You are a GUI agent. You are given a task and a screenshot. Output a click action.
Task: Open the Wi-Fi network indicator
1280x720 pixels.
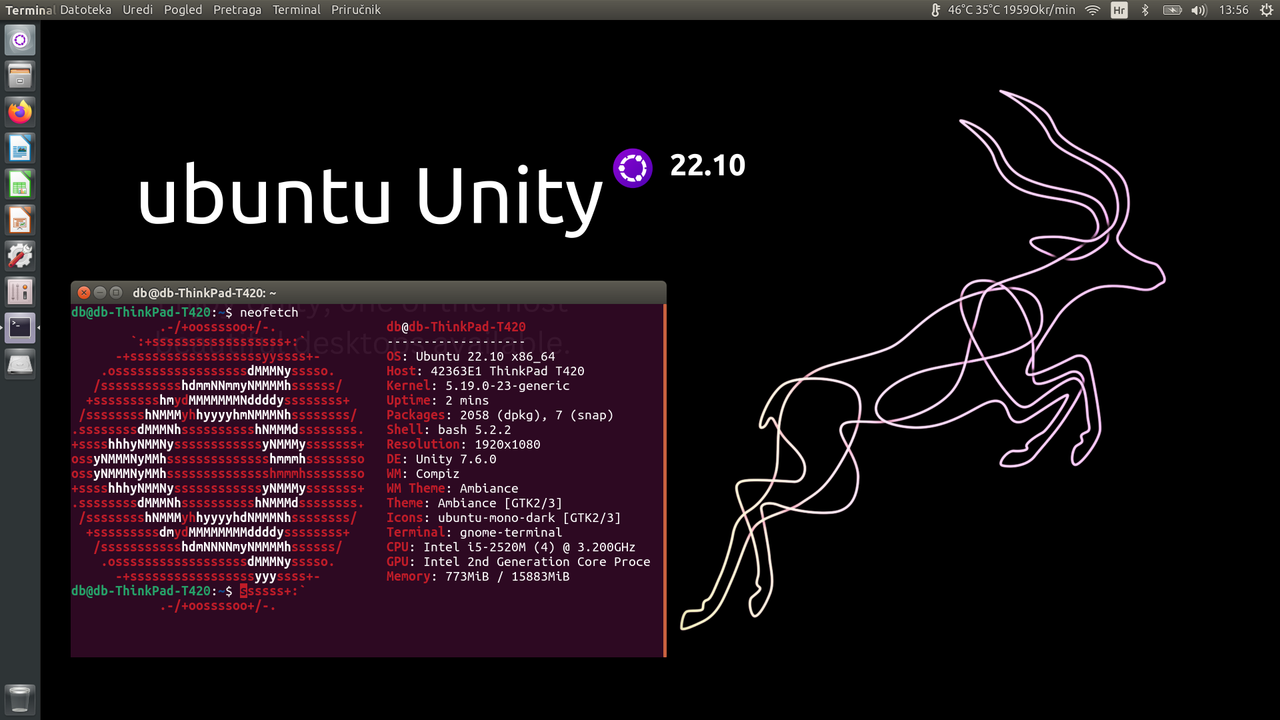click(1093, 10)
